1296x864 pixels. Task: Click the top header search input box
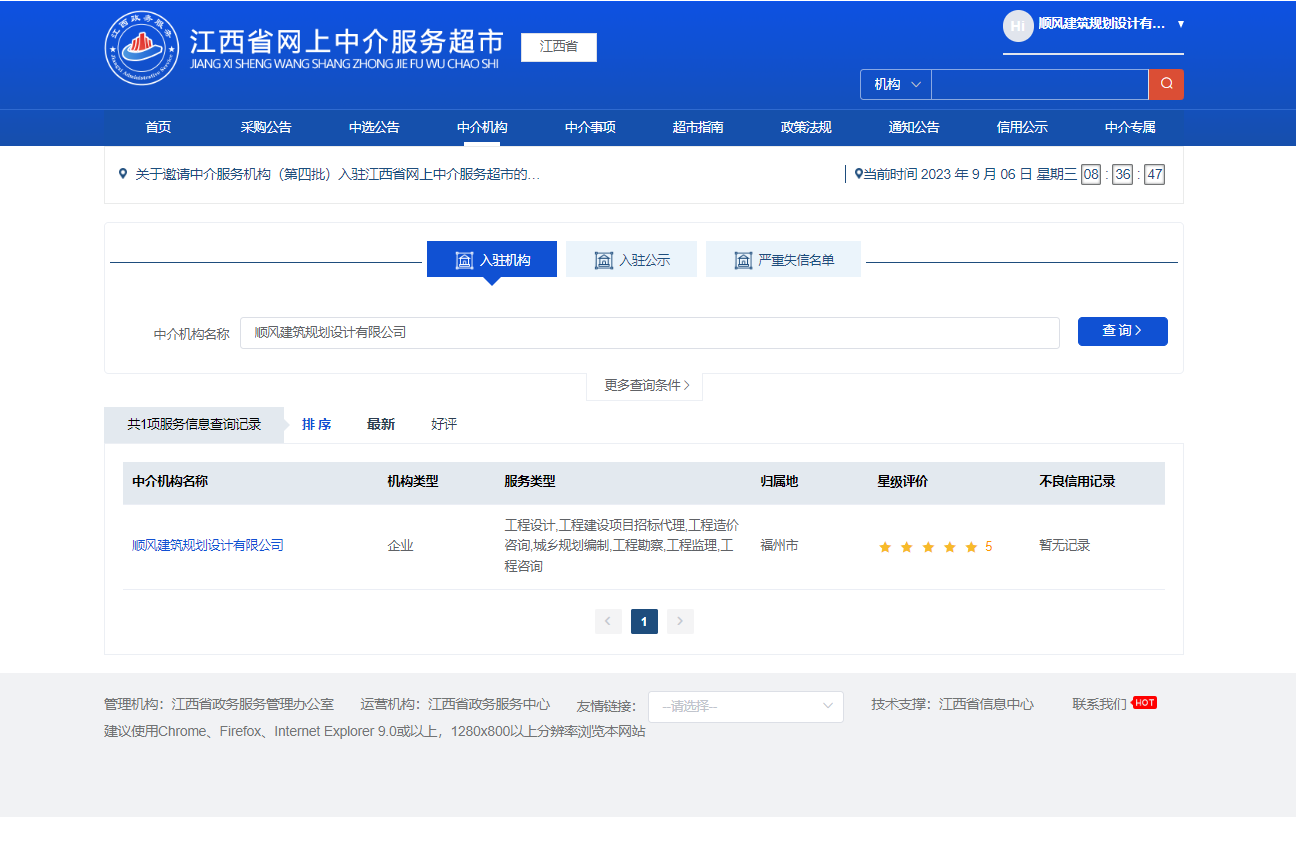coord(1040,84)
